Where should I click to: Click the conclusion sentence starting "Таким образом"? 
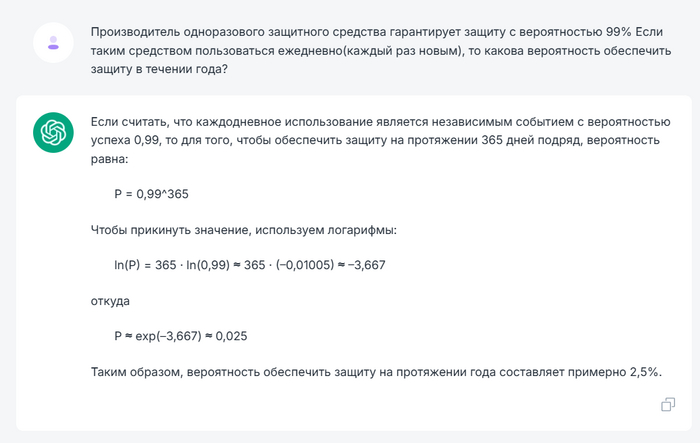[375, 372]
